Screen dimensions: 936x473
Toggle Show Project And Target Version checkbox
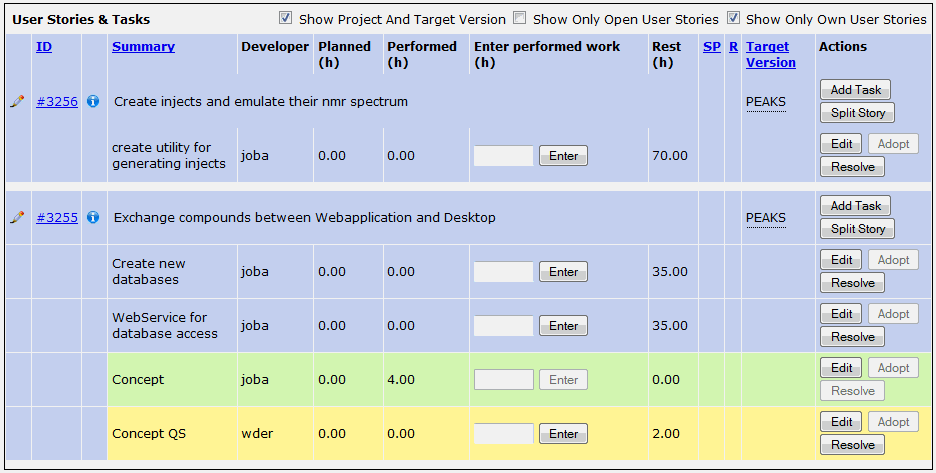click(286, 18)
